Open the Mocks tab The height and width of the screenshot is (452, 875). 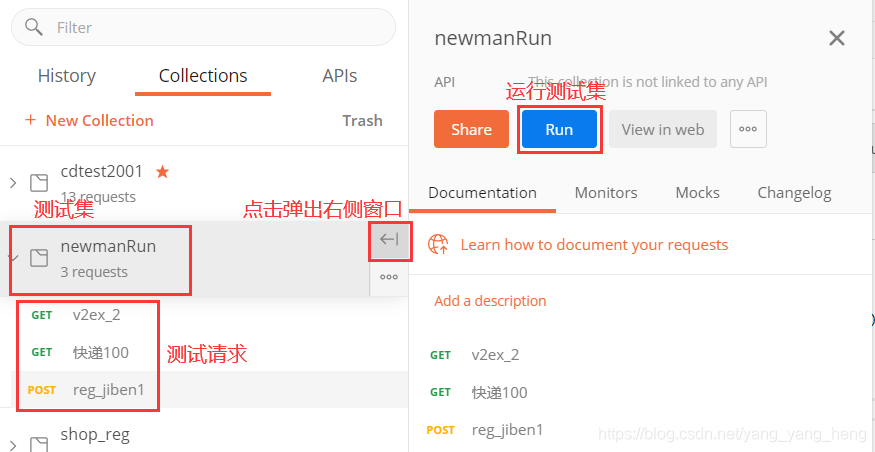click(x=697, y=193)
